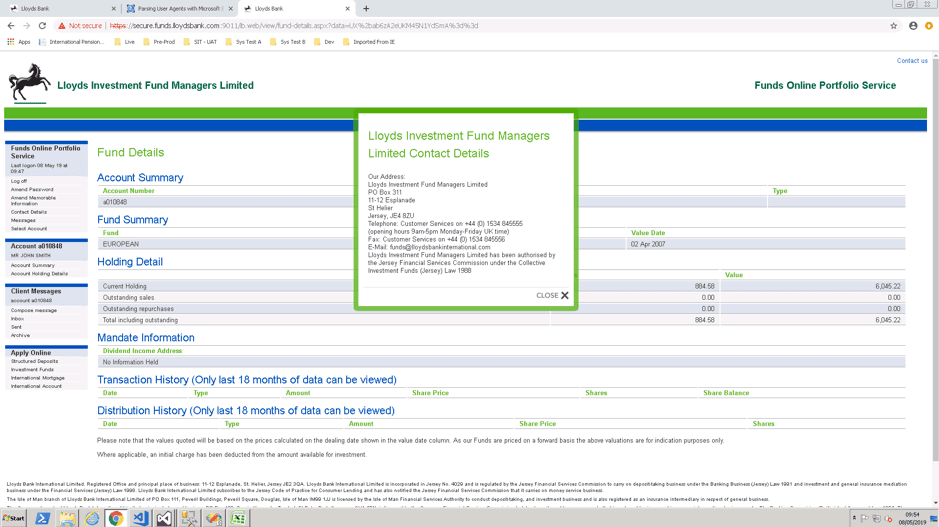Open the Live bookmarks folder

click(125, 42)
